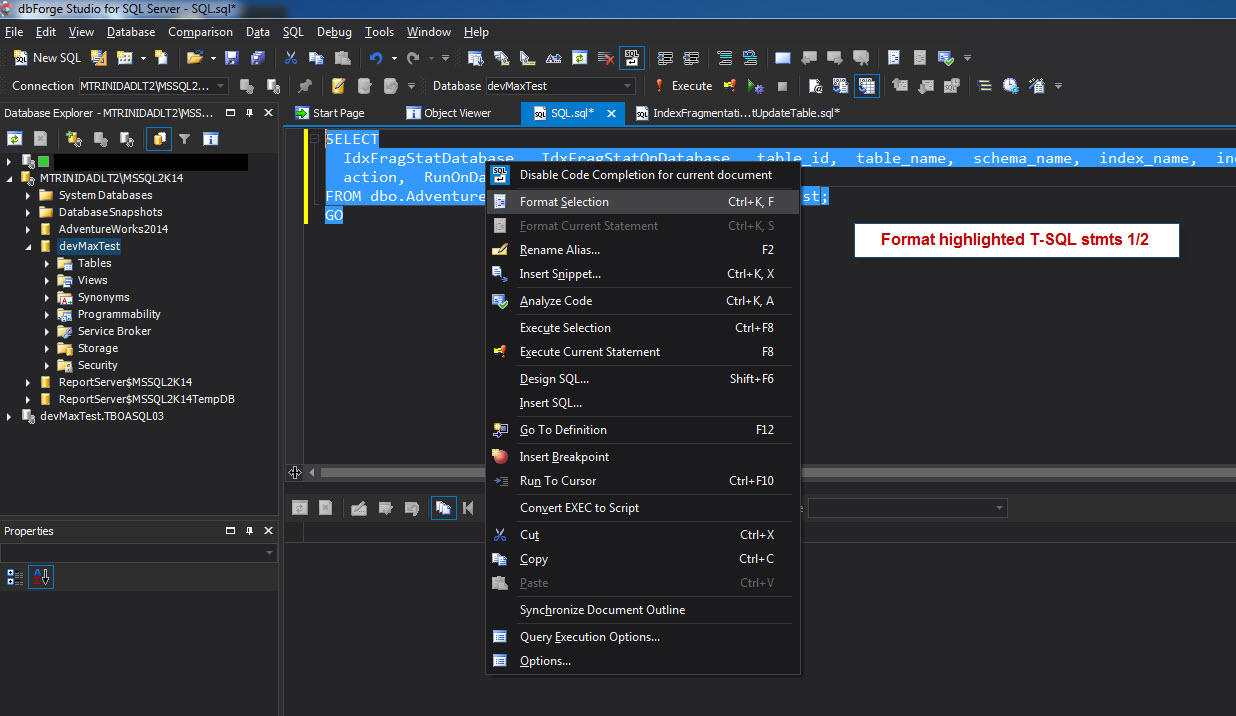The width and height of the screenshot is (1236, 716).
Task: Select ReportServer$MSSQL2K14TempDB in tree
Action: [146, 399]
